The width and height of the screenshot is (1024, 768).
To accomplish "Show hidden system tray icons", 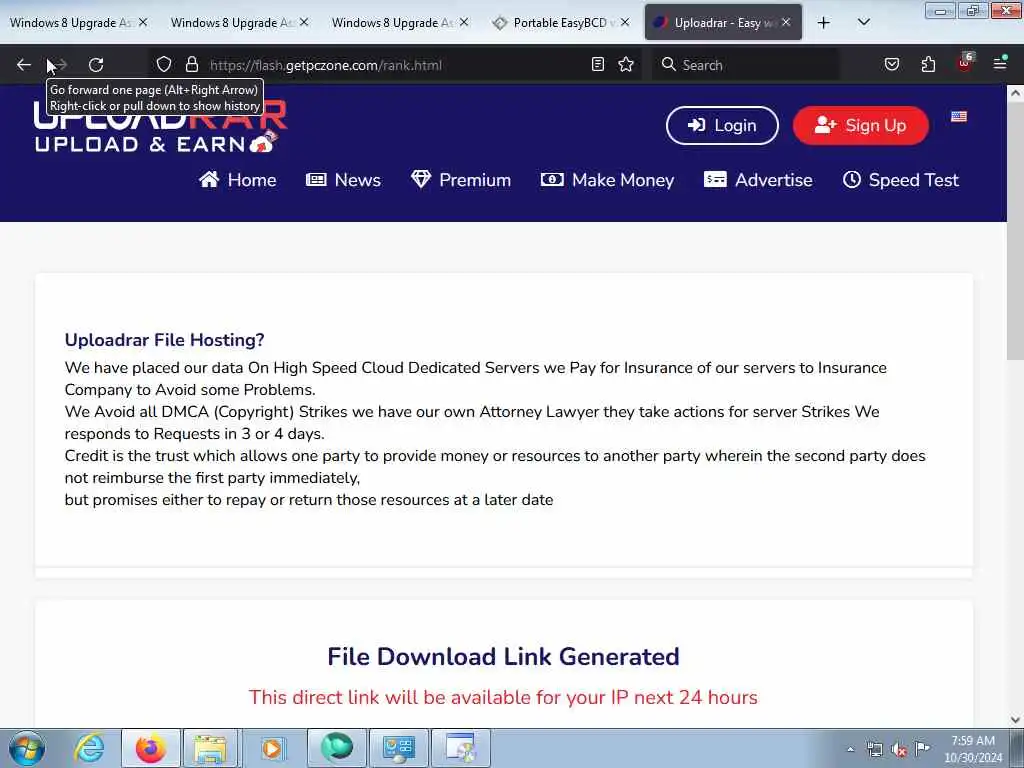I will tap(850, 749).
